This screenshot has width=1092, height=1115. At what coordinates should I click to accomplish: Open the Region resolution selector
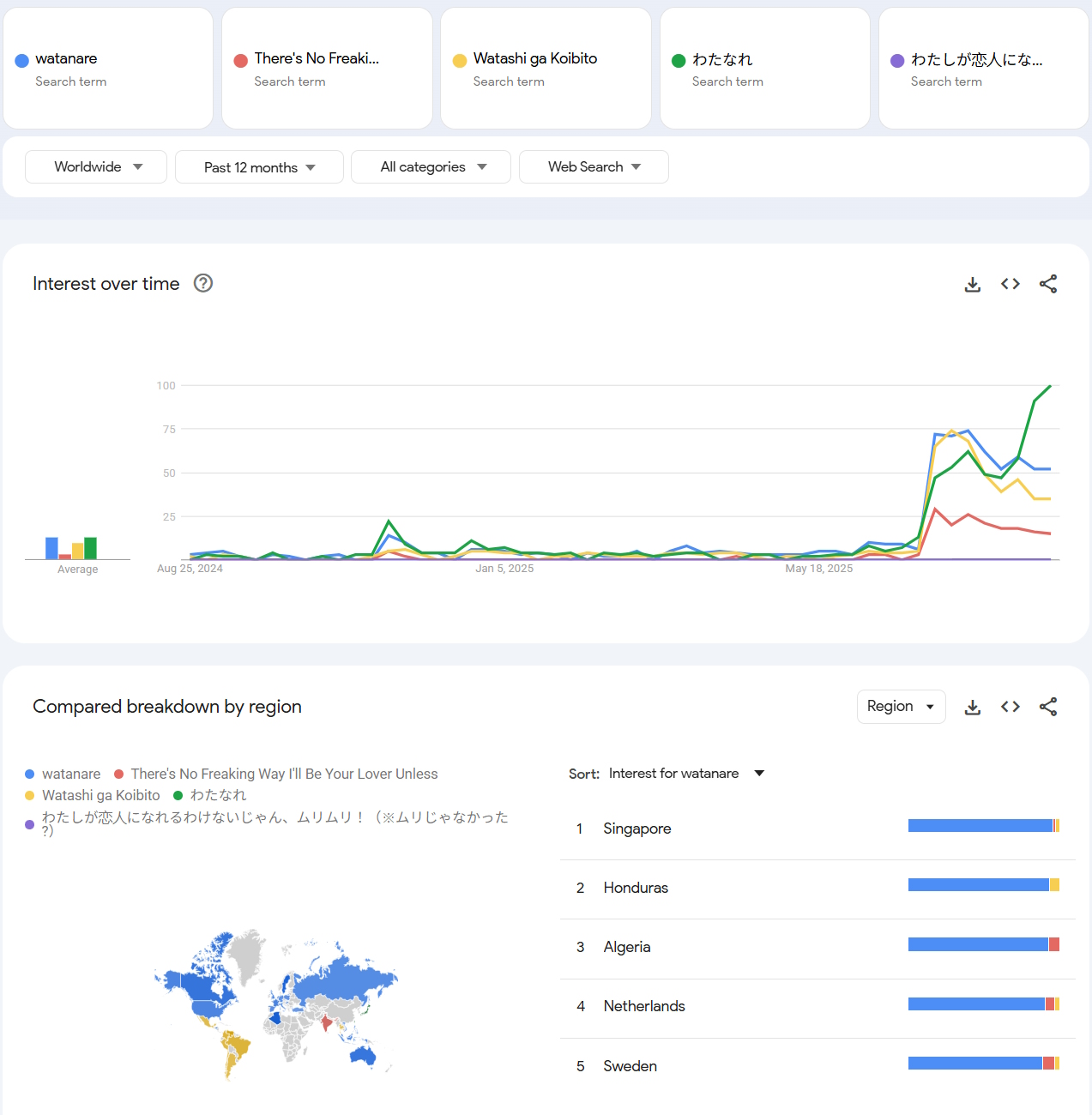[x=901, y=707]
